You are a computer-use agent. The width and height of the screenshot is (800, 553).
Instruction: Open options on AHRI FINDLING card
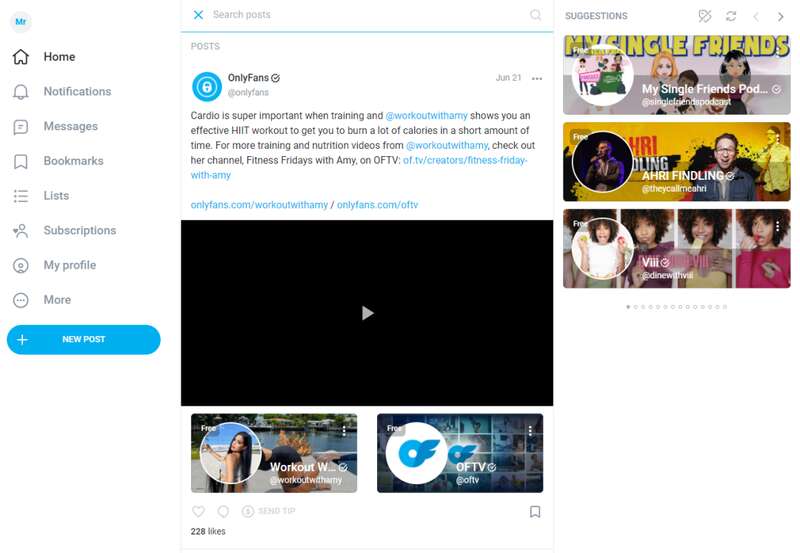coord(778,139)
